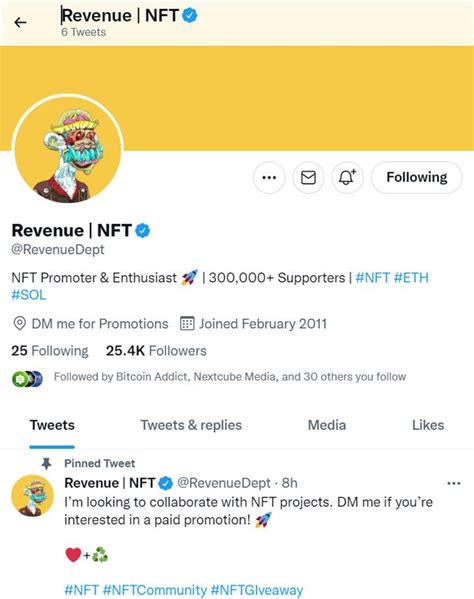This screenshot has width=474, height=599.
Task: Send a direct message via envelope icon
Action: tap(308, 177)
